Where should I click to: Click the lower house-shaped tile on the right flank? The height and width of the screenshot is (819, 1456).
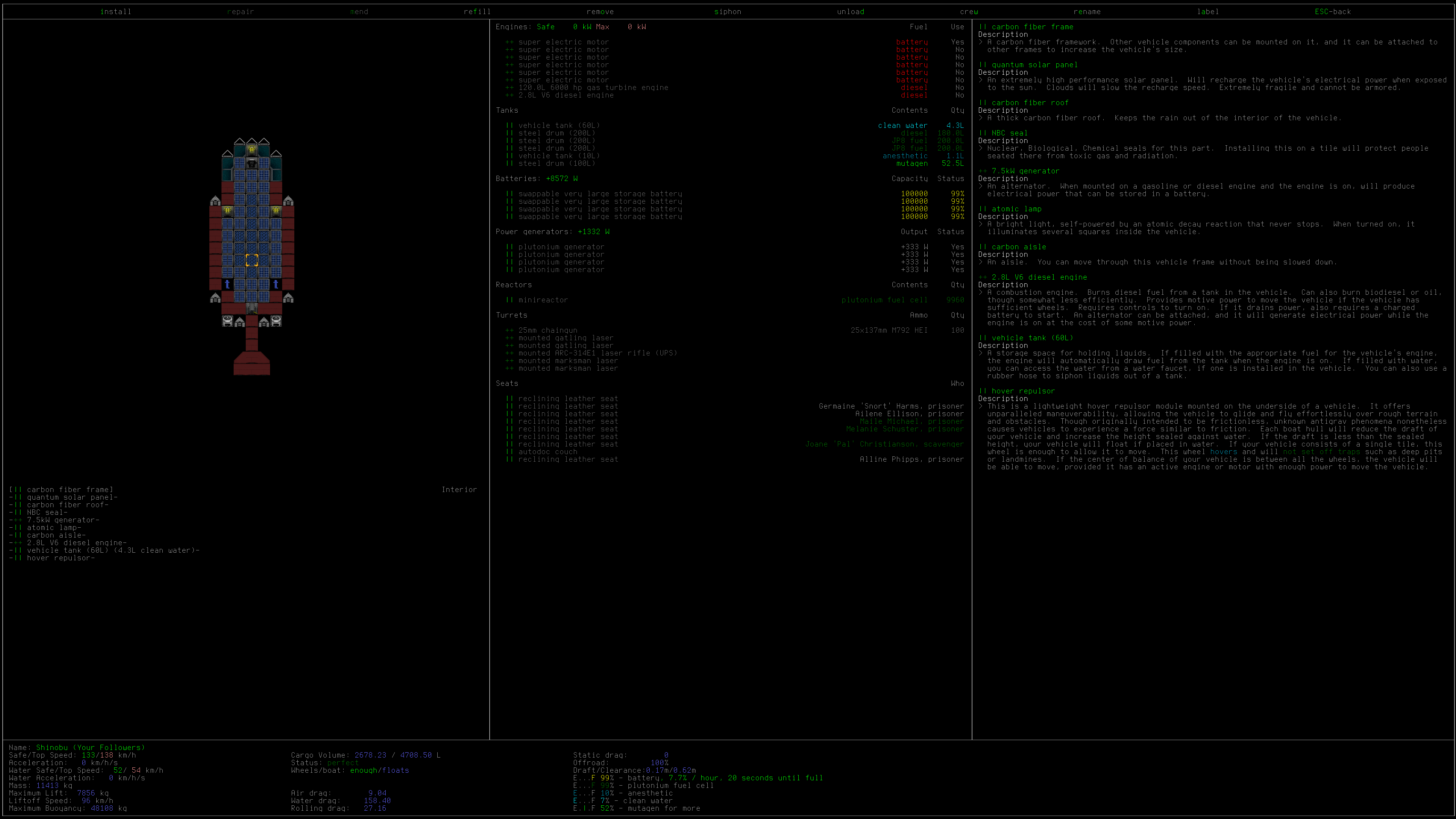pos(288,298)
